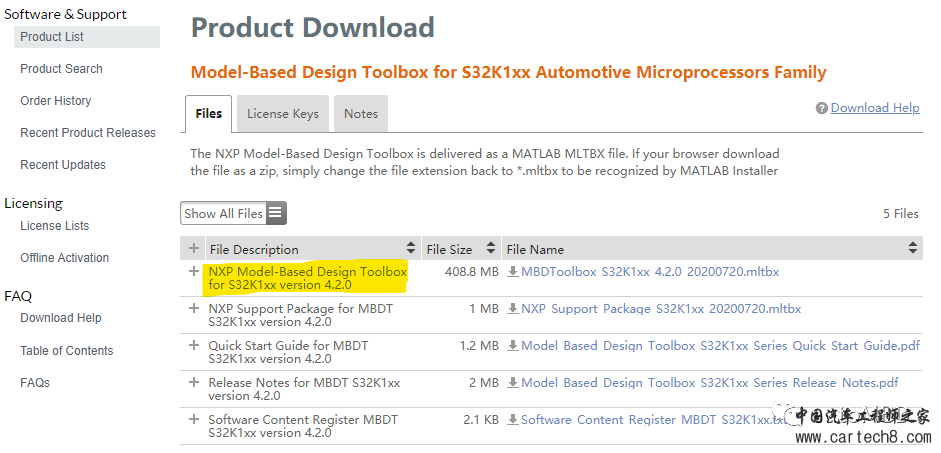Open Product List in sidebar
Viewport: 941px width, 453px height.
[87, 37]
